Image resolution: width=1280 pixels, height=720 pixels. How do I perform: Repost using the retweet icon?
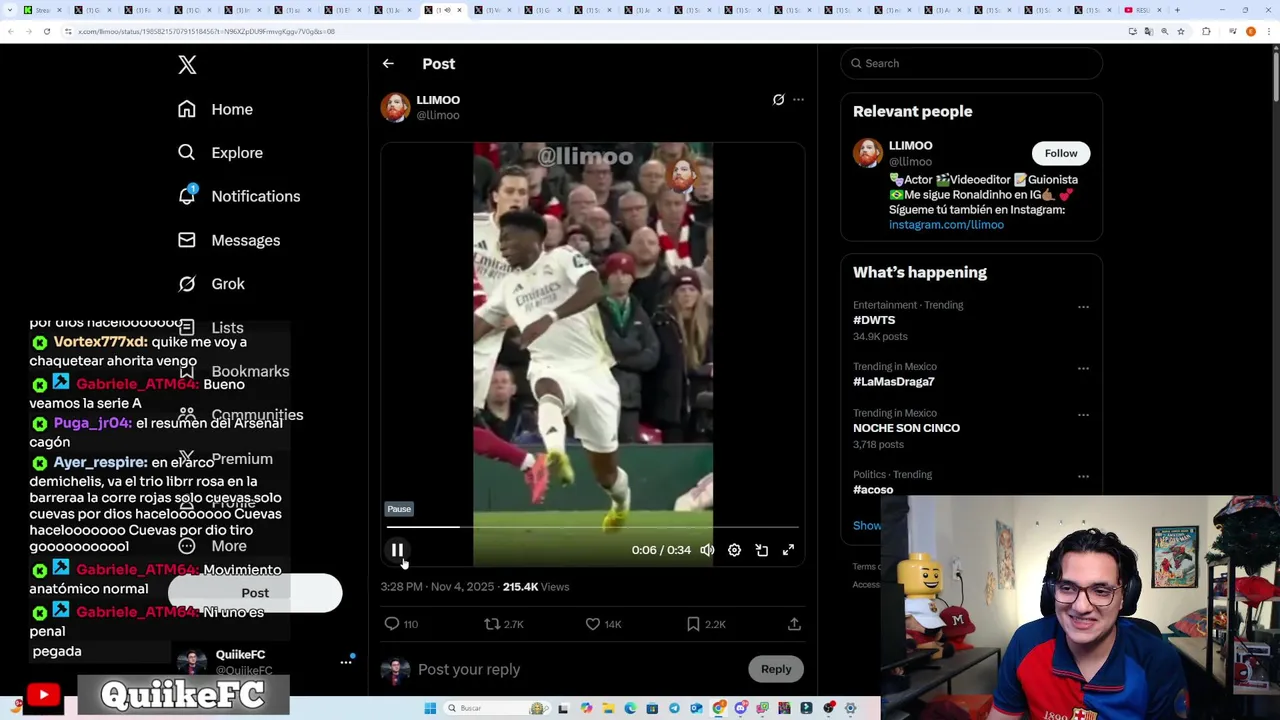pos(492,624)
